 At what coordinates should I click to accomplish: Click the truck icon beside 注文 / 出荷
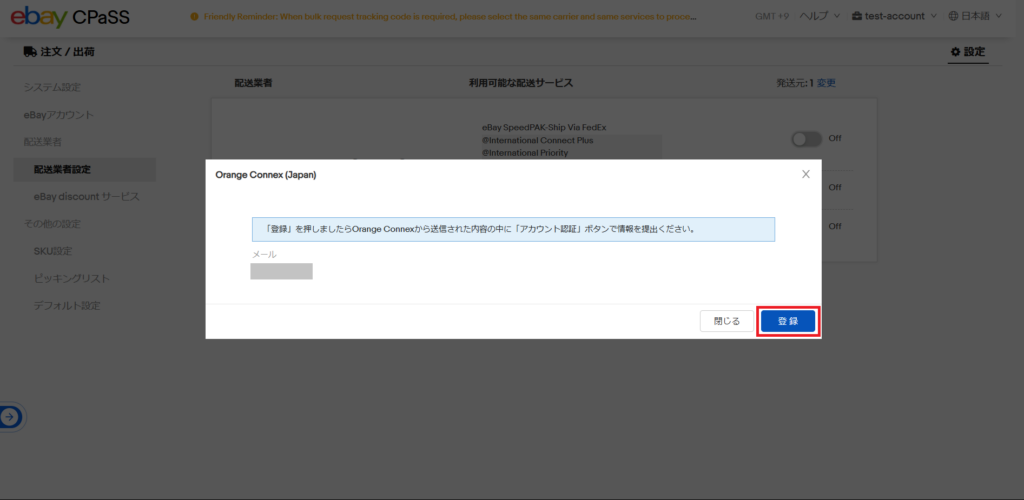click(30, 52)
